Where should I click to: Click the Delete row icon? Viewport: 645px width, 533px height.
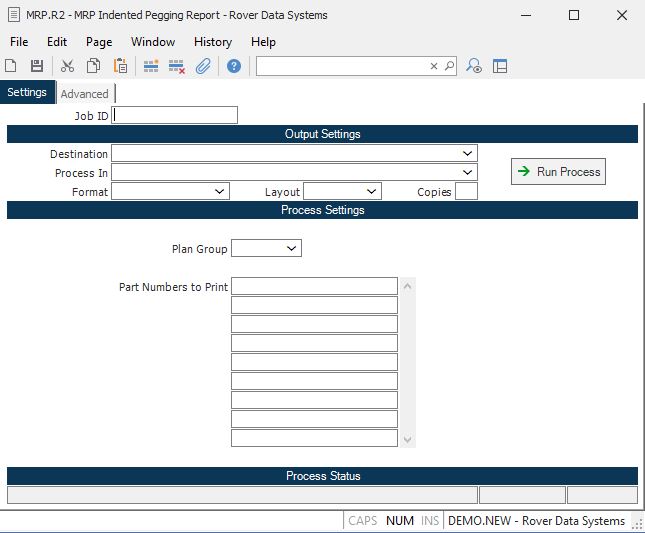coord(177,66)
